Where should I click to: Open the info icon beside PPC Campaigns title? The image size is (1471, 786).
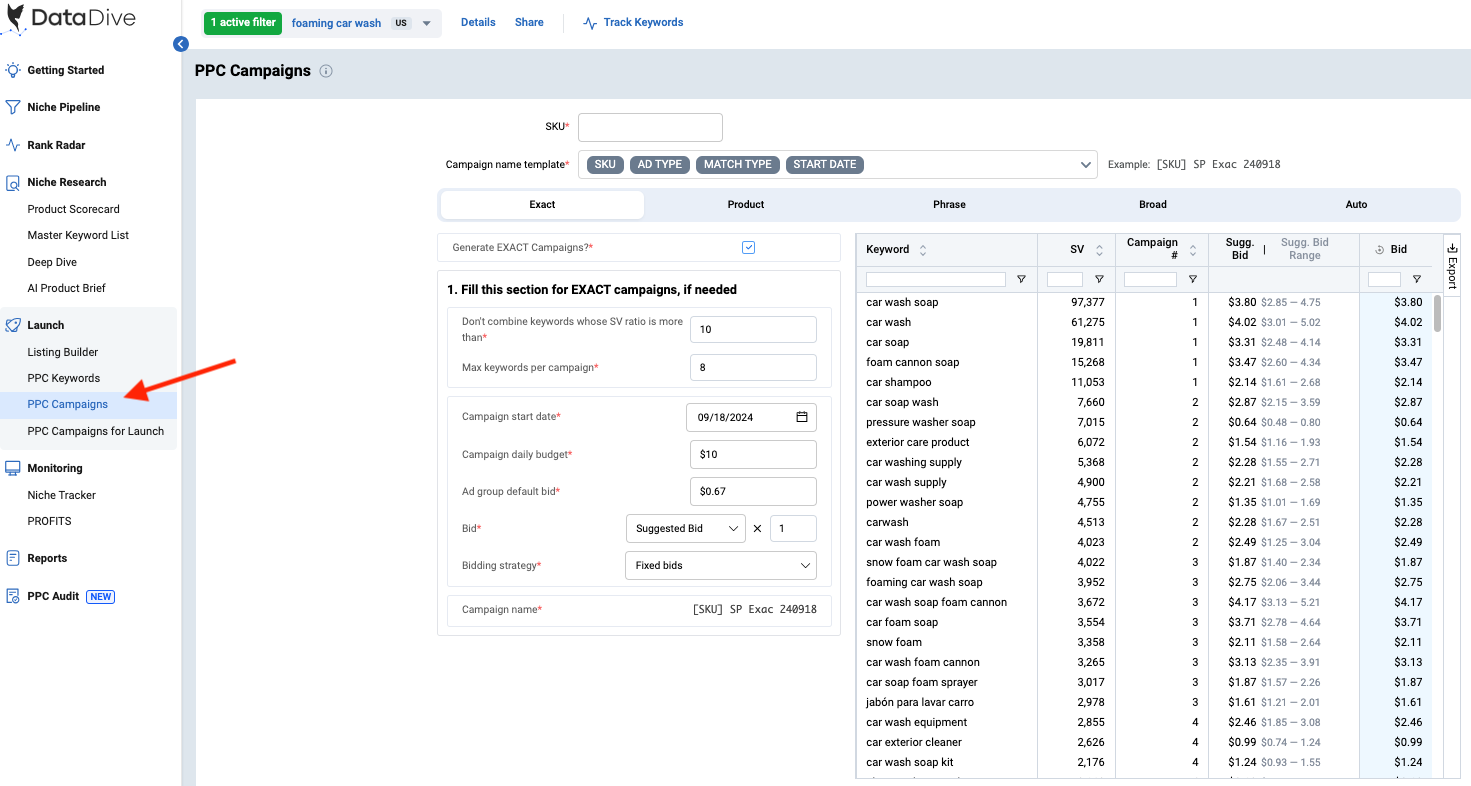pos(326,71)
